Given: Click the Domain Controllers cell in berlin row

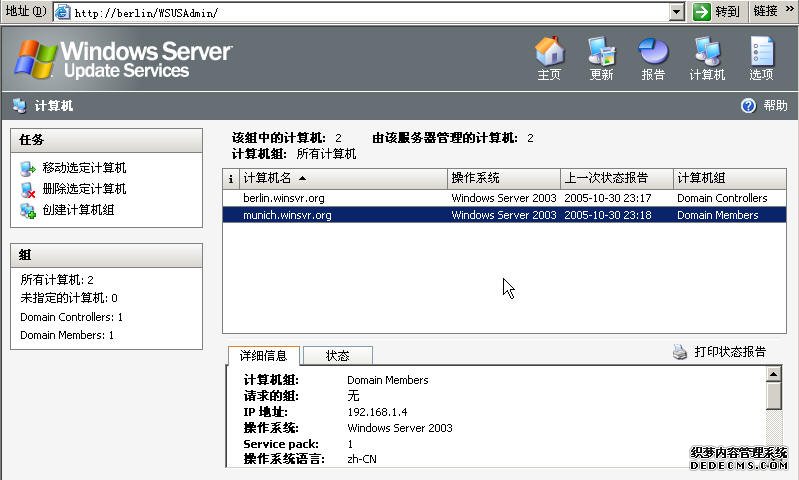Looking at the screenshot, I should (x=722, y=198).
